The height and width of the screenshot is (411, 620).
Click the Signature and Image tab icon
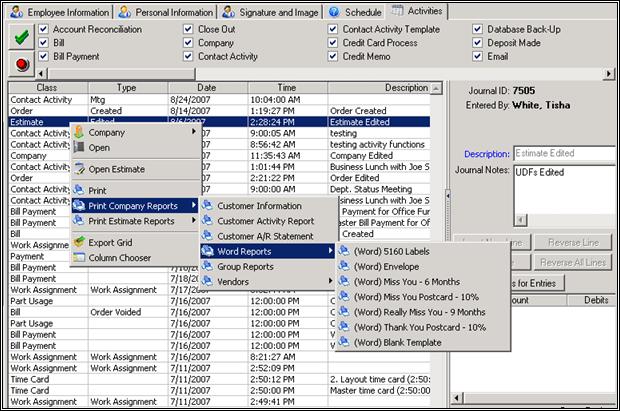click(228, 12)
